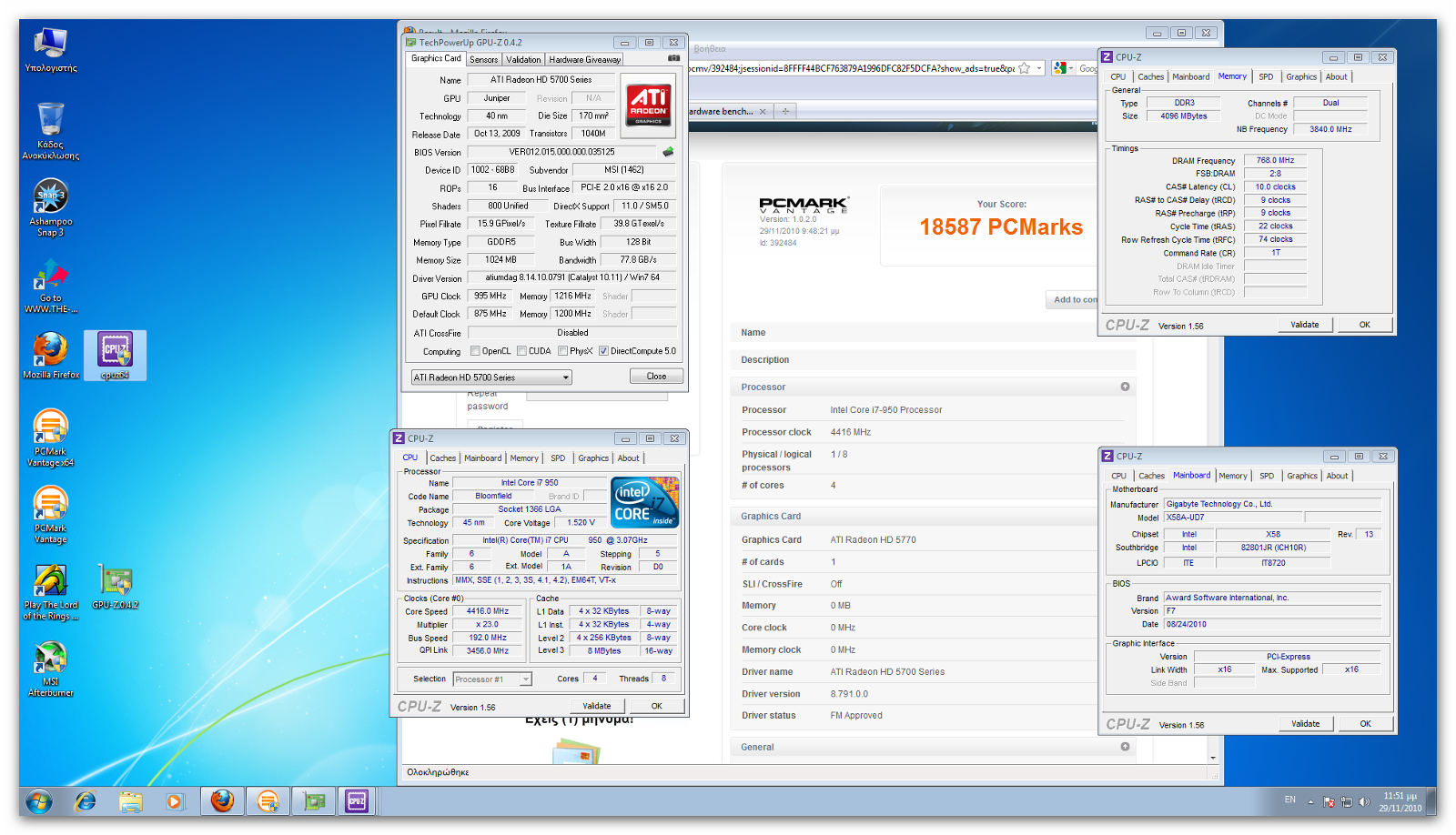The height and width of the screenshot is (835, 1456).
Task: Click OK in the CPU-Z CPU window
Action: click(657, 706)
